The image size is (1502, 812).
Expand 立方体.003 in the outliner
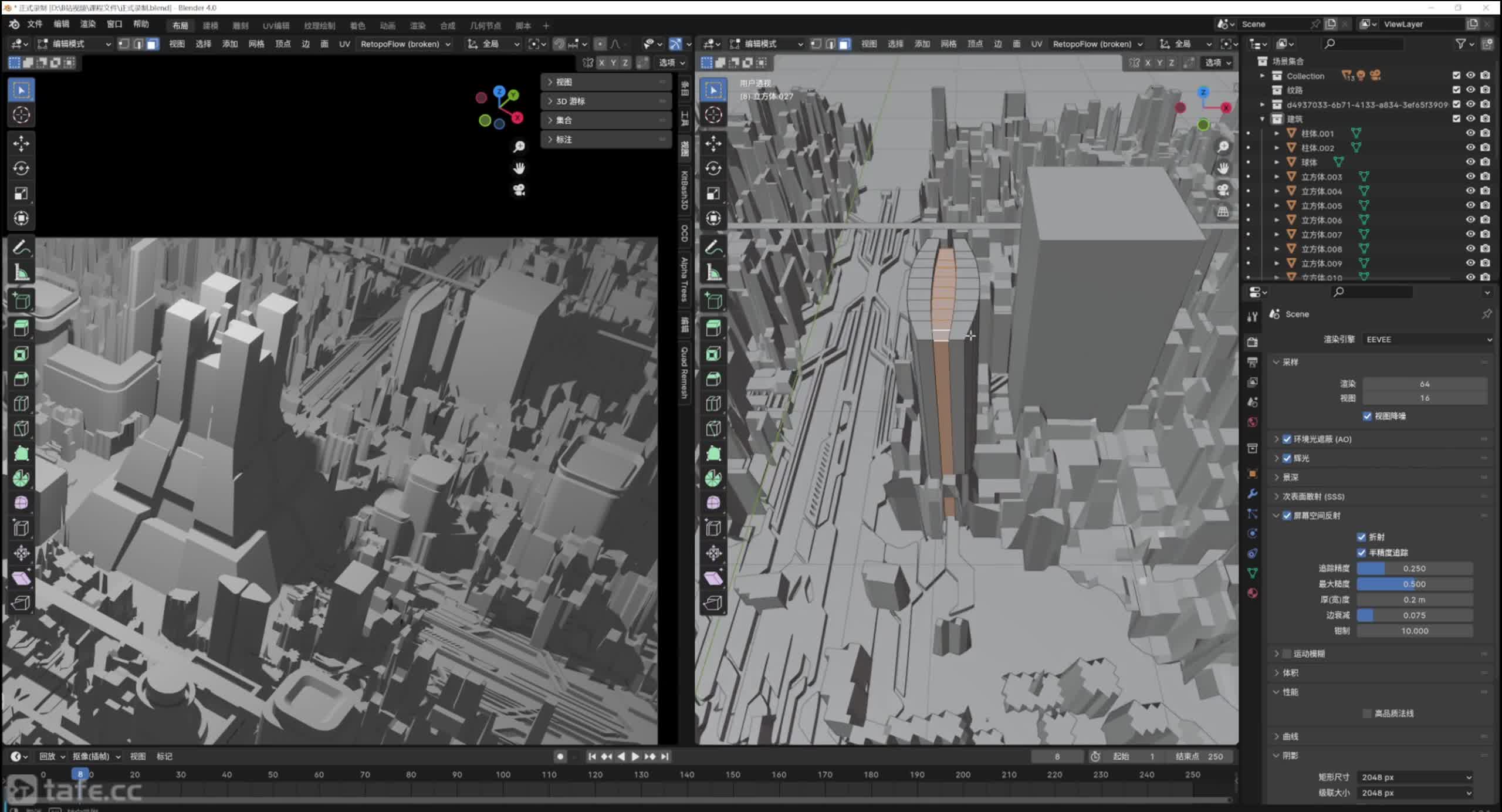(x=1277, y=177)
